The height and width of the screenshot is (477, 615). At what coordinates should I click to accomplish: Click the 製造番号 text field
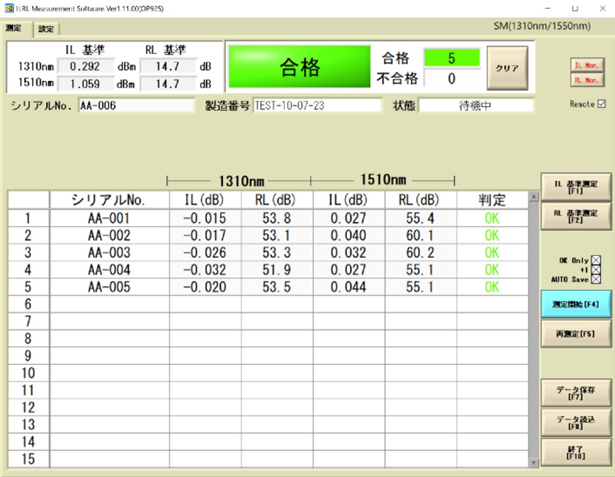click(x=317, y=104)
